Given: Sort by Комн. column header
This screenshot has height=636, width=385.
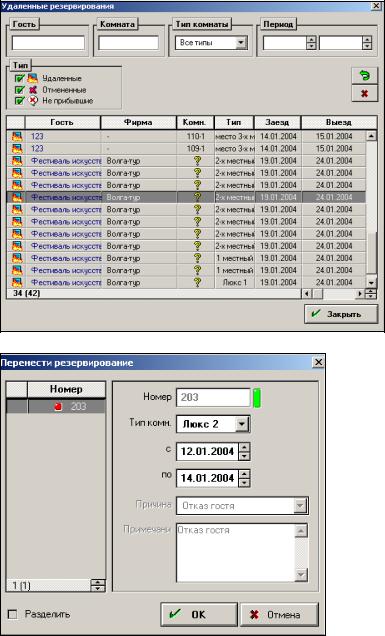Looking at the screenshot, I should pyautogui.click(x=195, y=122).
